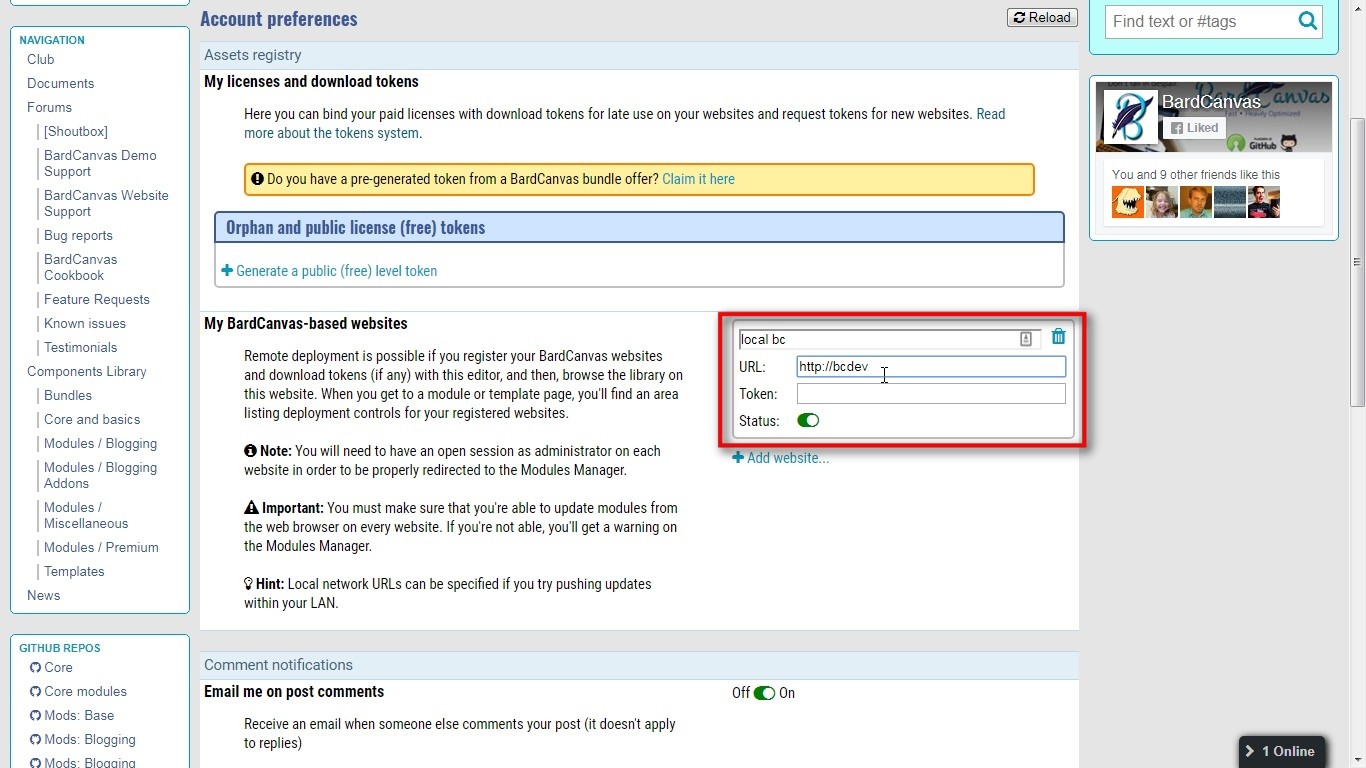The width and height of the screenshot is (1366, 768).
Task: Open the Add website link
Action: (781, 458)
